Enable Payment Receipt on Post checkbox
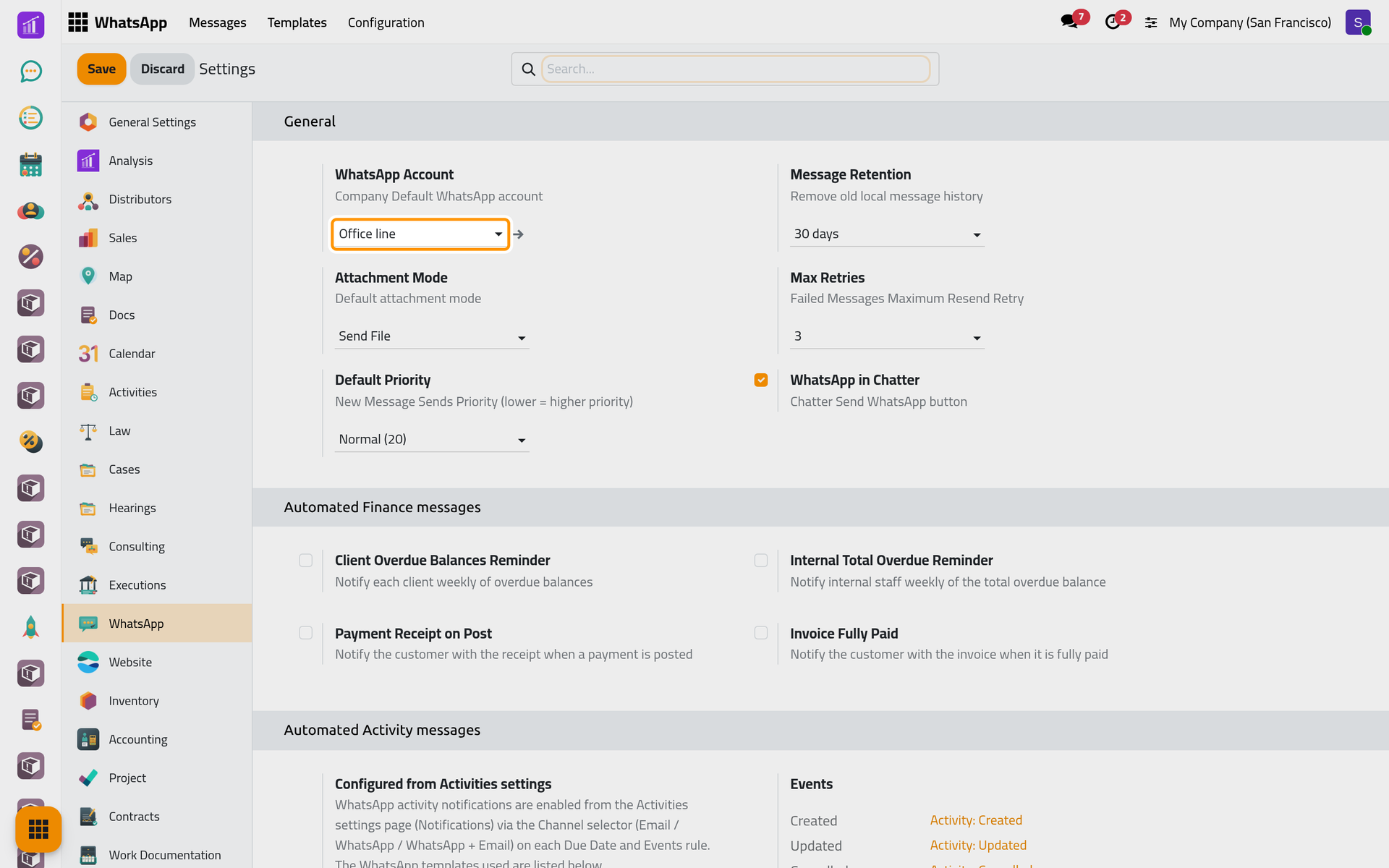This screenshot has width=1389, height=868. tap(306, 633)
